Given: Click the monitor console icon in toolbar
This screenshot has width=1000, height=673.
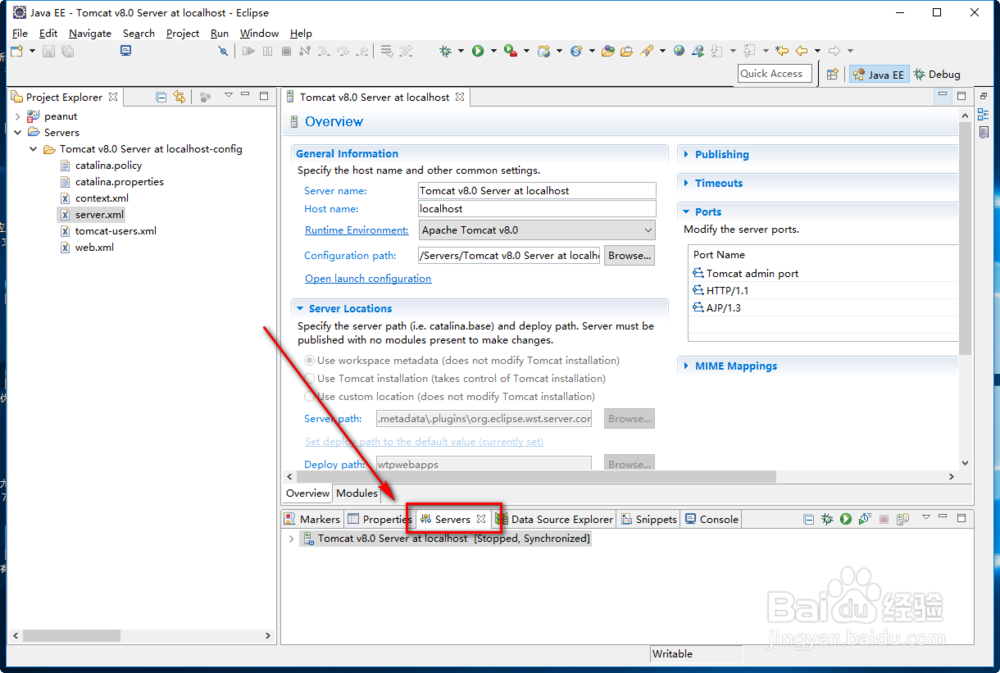Looking at the screenshot, I should [126, 51].
